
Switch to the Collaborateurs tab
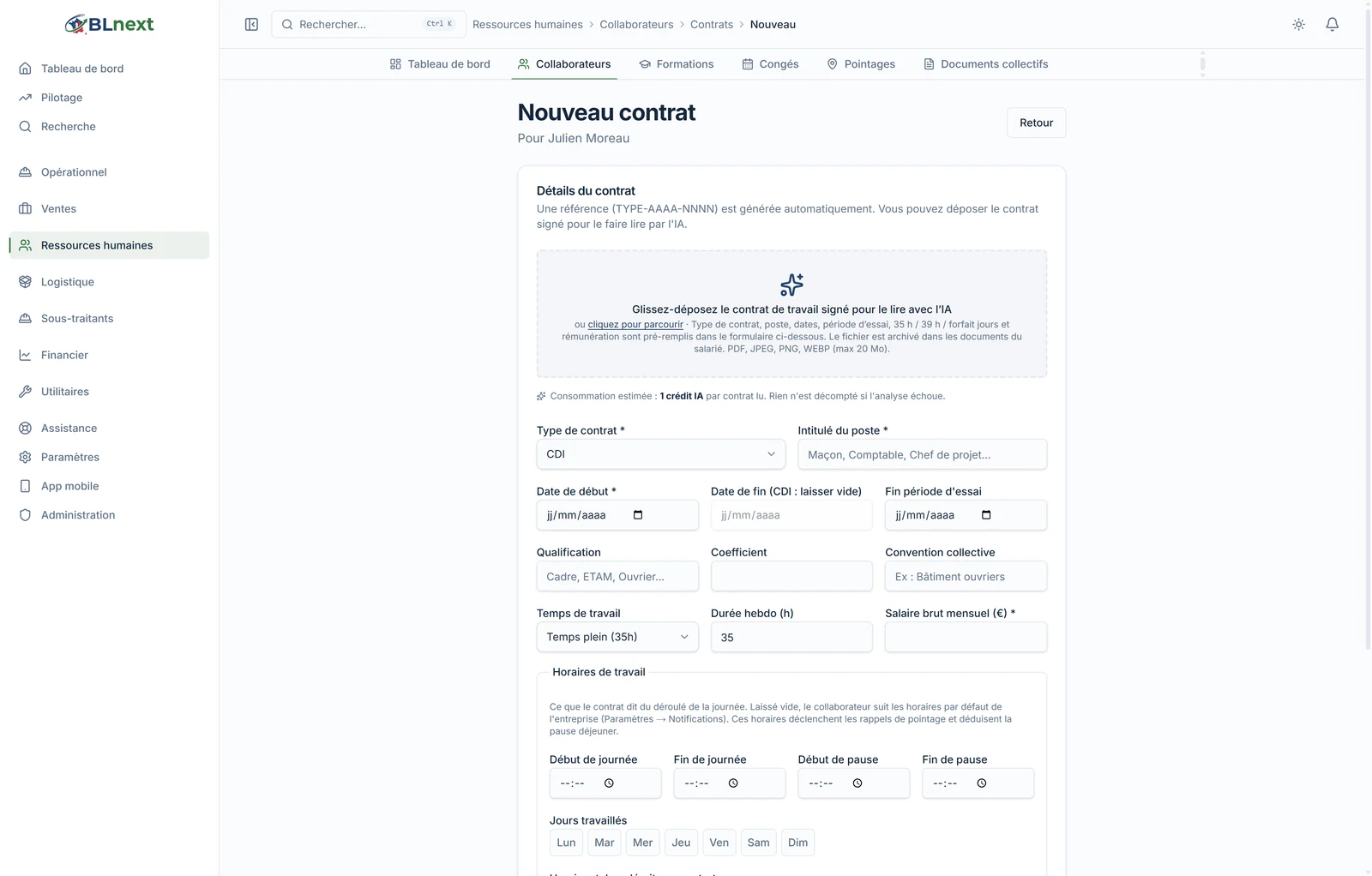click(x=564, y=64)
